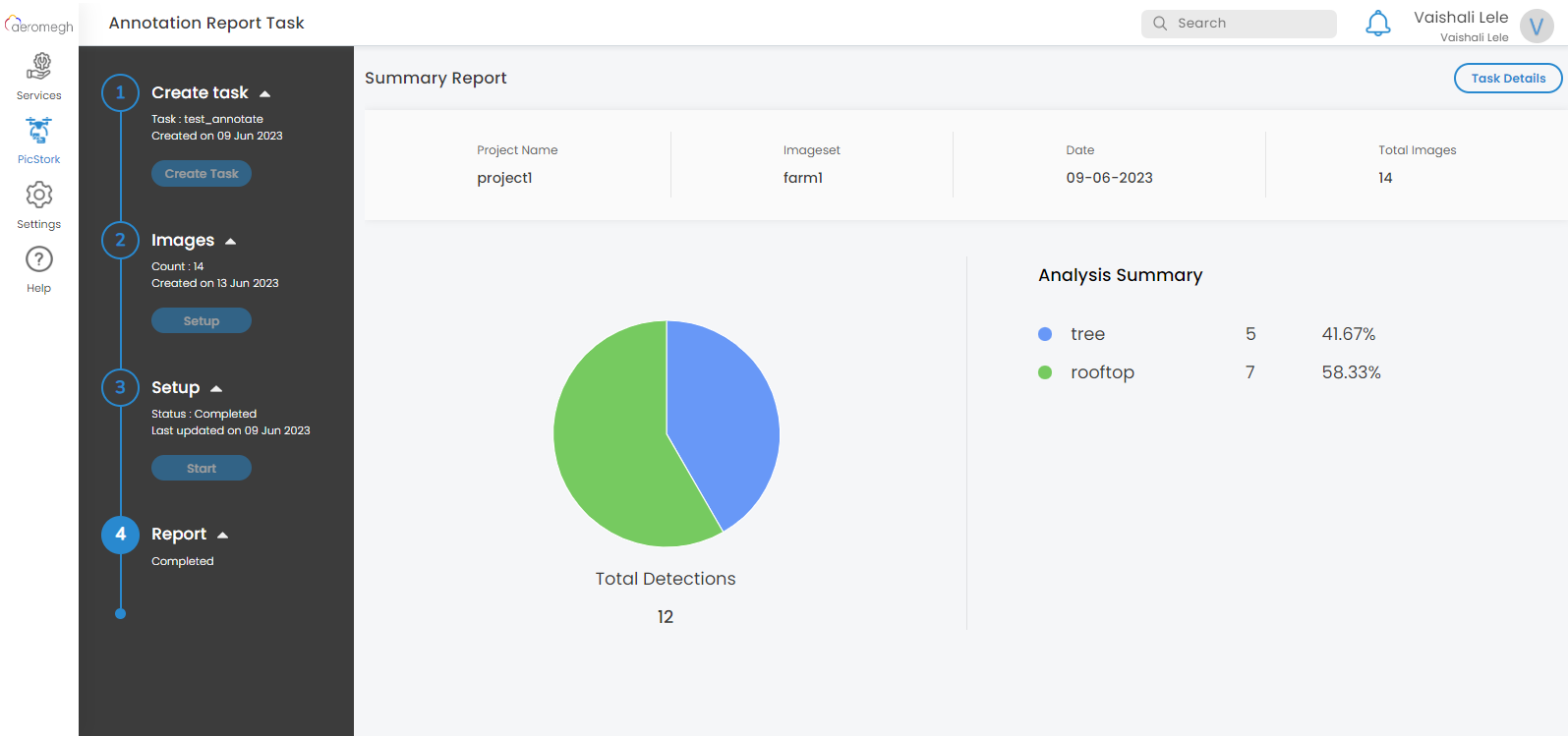Click the search magnifier icon
The height and width of the screenshot is (736, 1568).
(x=1160, y=24)
